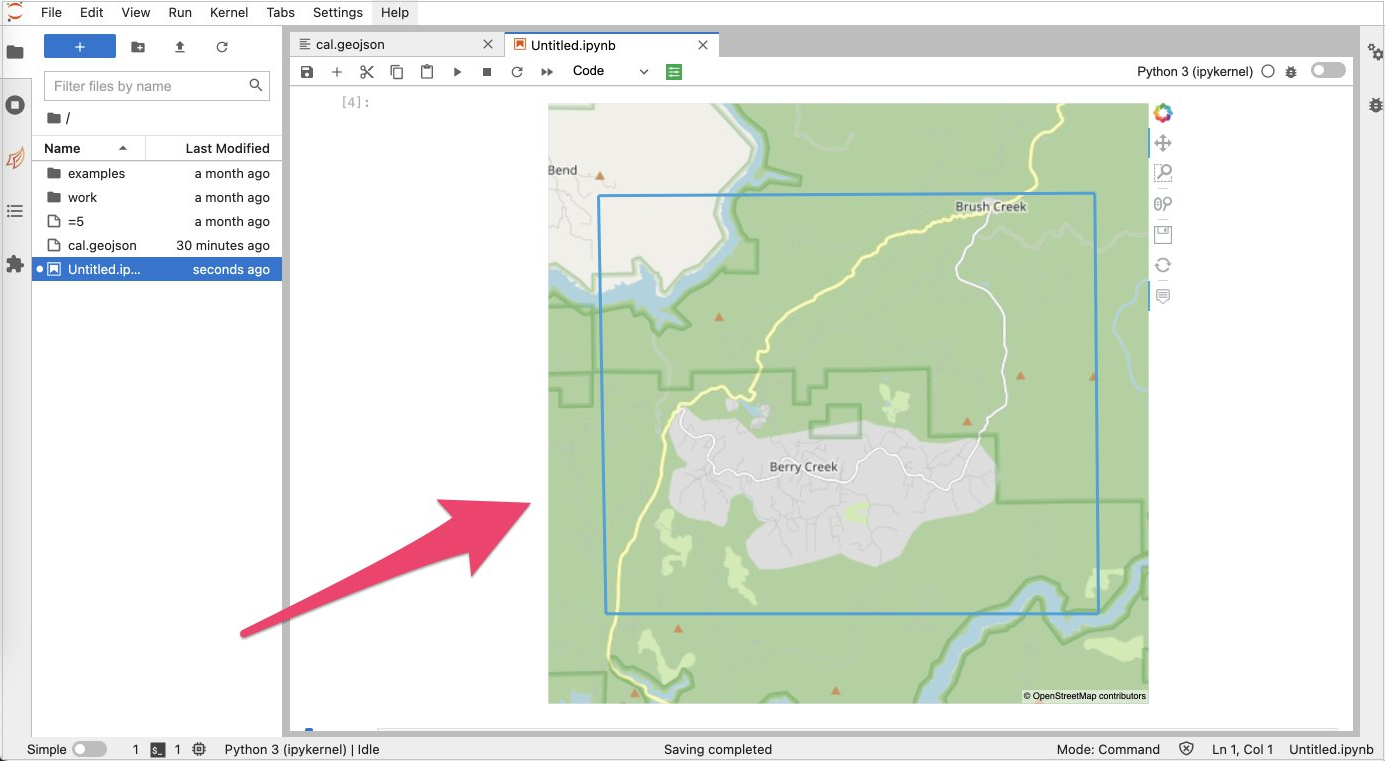Open the File Browser sidebar panel
The image size is (1385, 761).
pos(15,52)
